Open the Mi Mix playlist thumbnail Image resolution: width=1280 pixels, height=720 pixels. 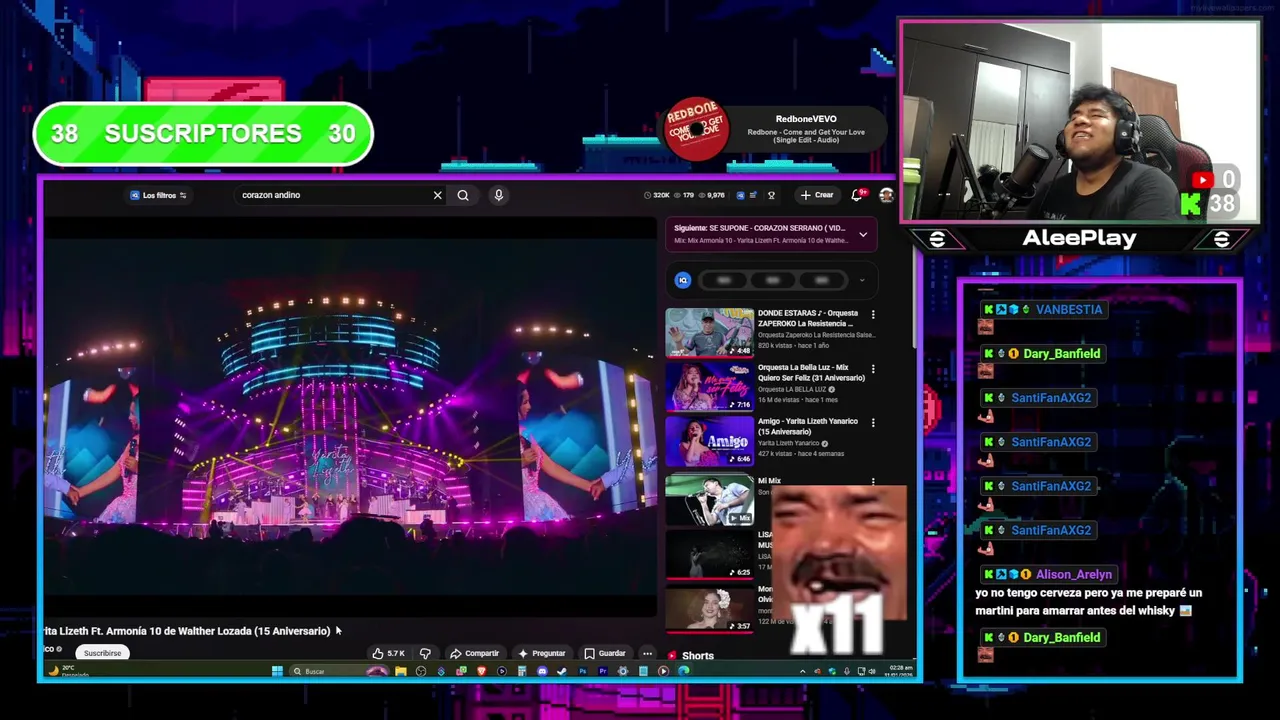[x=710, y=500]
